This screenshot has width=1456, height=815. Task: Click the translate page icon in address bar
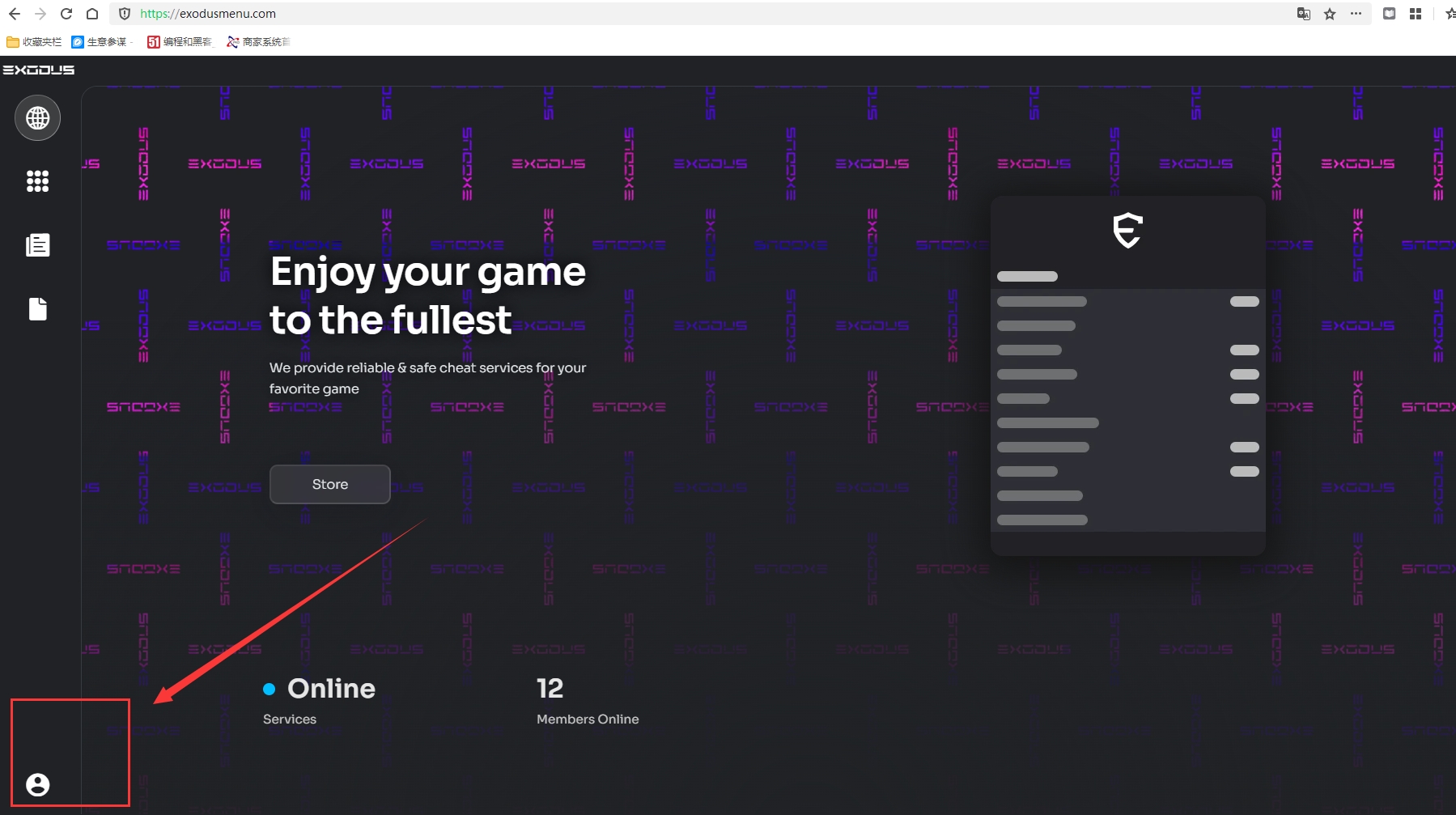[1303, 14]
